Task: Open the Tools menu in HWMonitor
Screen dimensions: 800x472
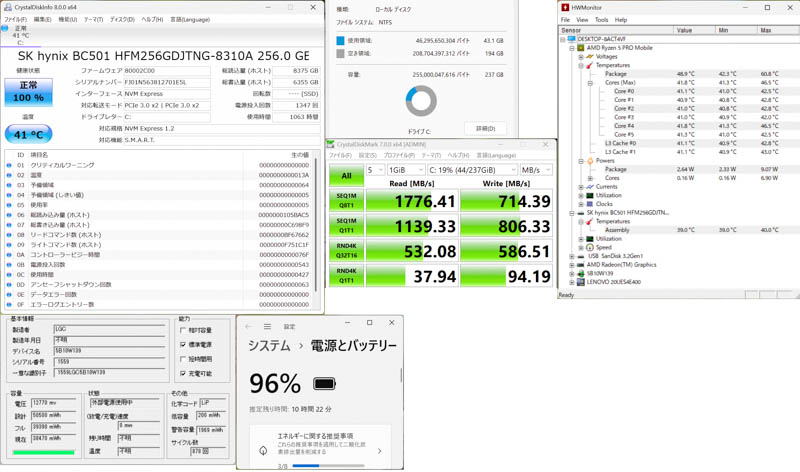Action: [601, 20]
